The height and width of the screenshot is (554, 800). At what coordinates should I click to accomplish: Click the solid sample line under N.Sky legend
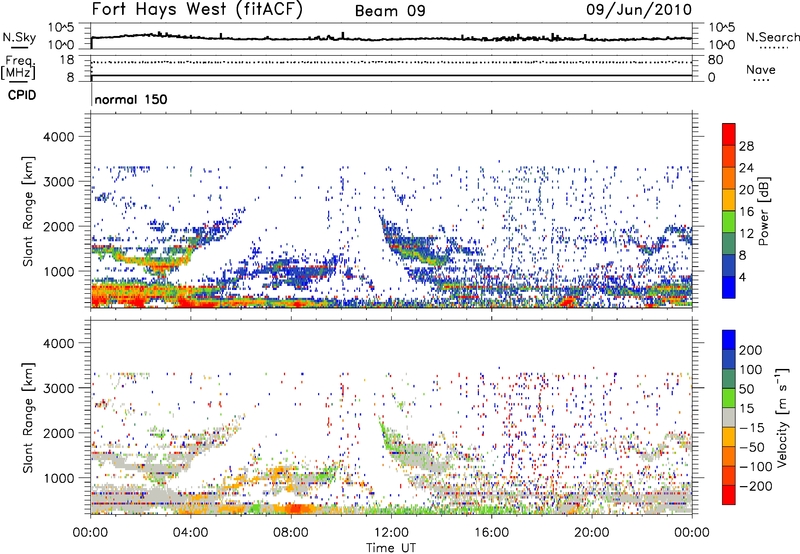pyautogui.click(x=19, y=47)
